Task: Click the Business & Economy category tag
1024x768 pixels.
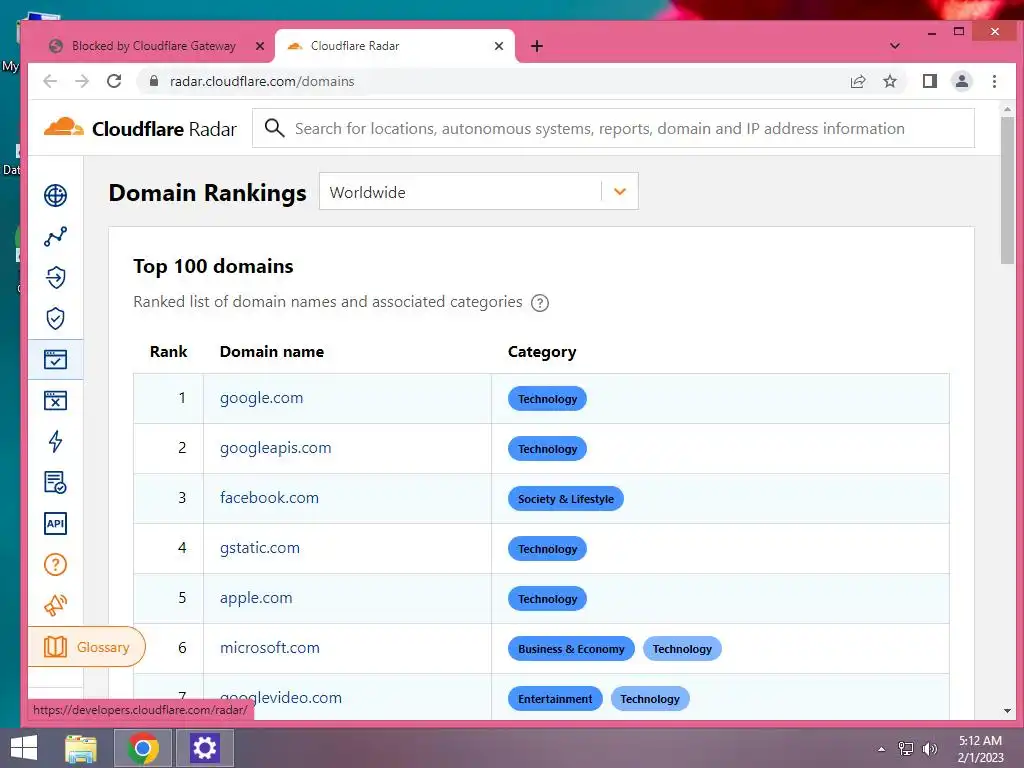Action: point(571,649)
